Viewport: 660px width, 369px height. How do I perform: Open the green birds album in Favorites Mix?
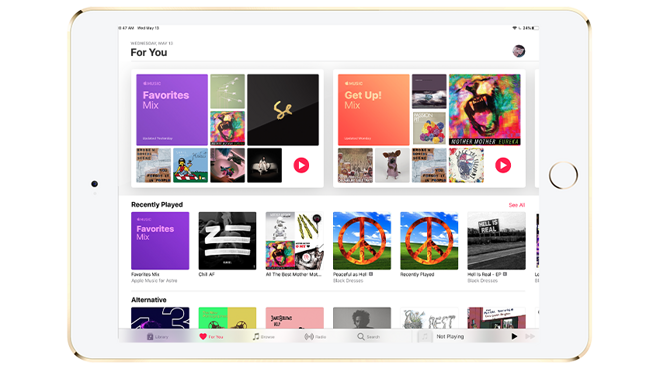[227, 91]
